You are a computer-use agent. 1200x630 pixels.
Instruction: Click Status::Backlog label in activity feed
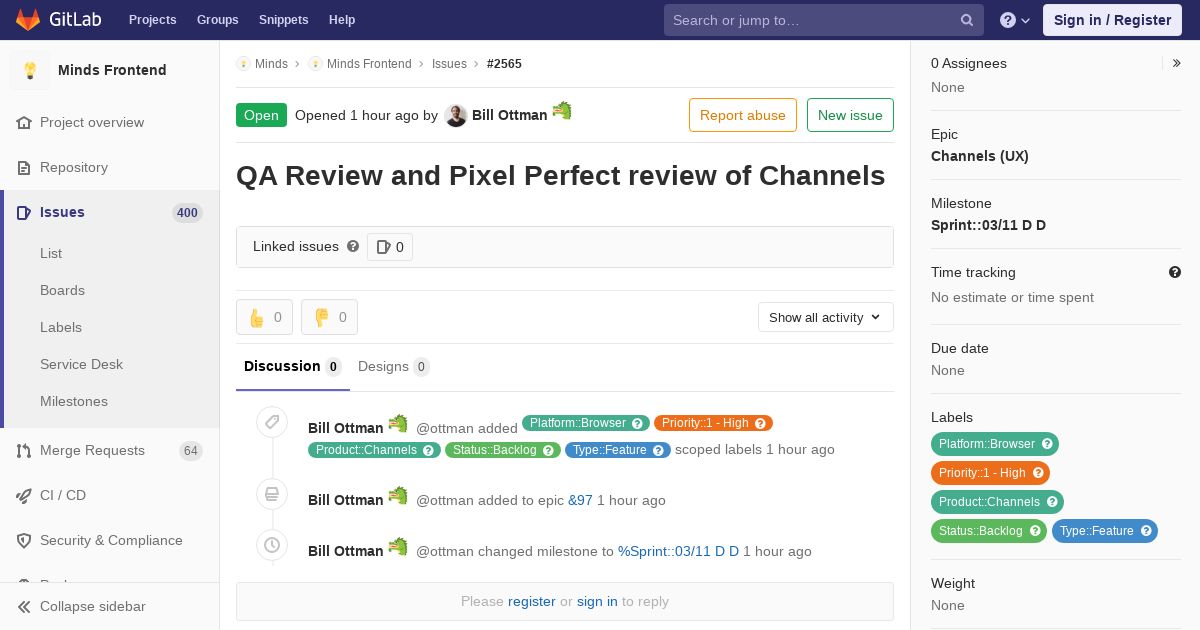tap(495, 450)
